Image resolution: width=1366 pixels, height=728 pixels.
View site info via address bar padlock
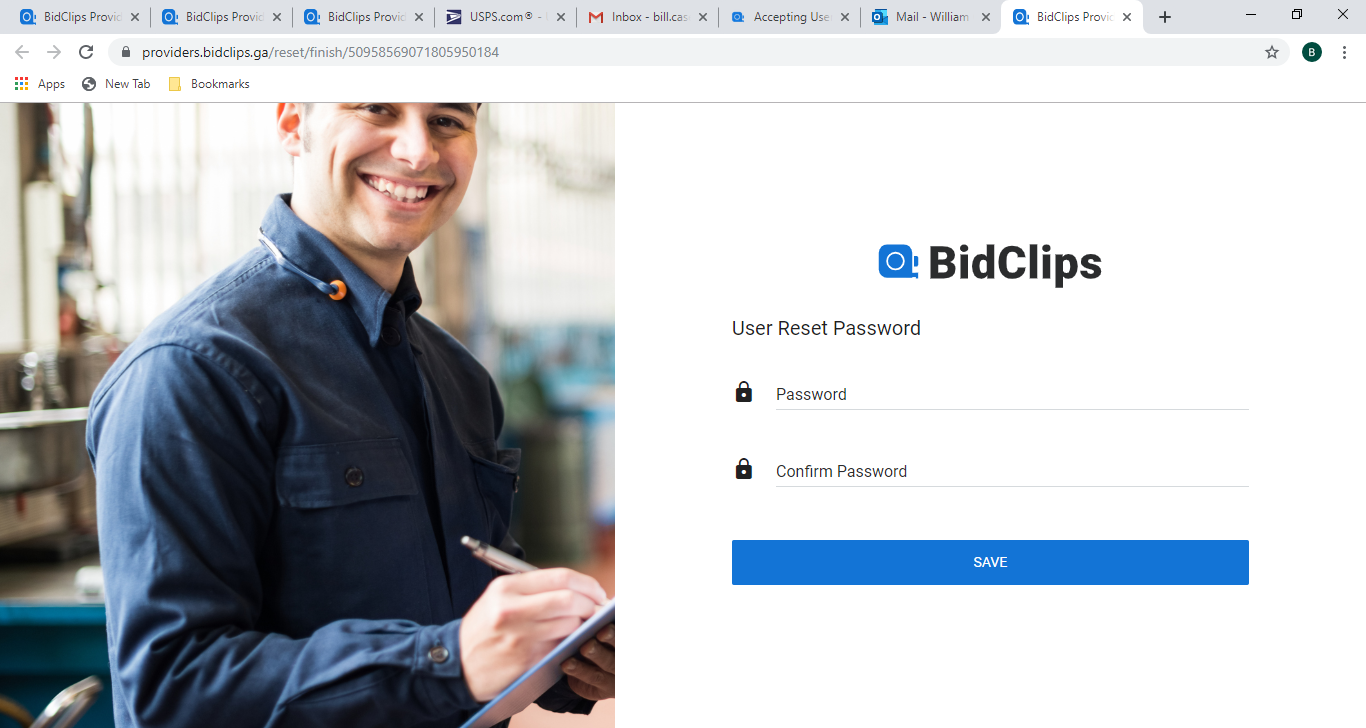(126, 52)
